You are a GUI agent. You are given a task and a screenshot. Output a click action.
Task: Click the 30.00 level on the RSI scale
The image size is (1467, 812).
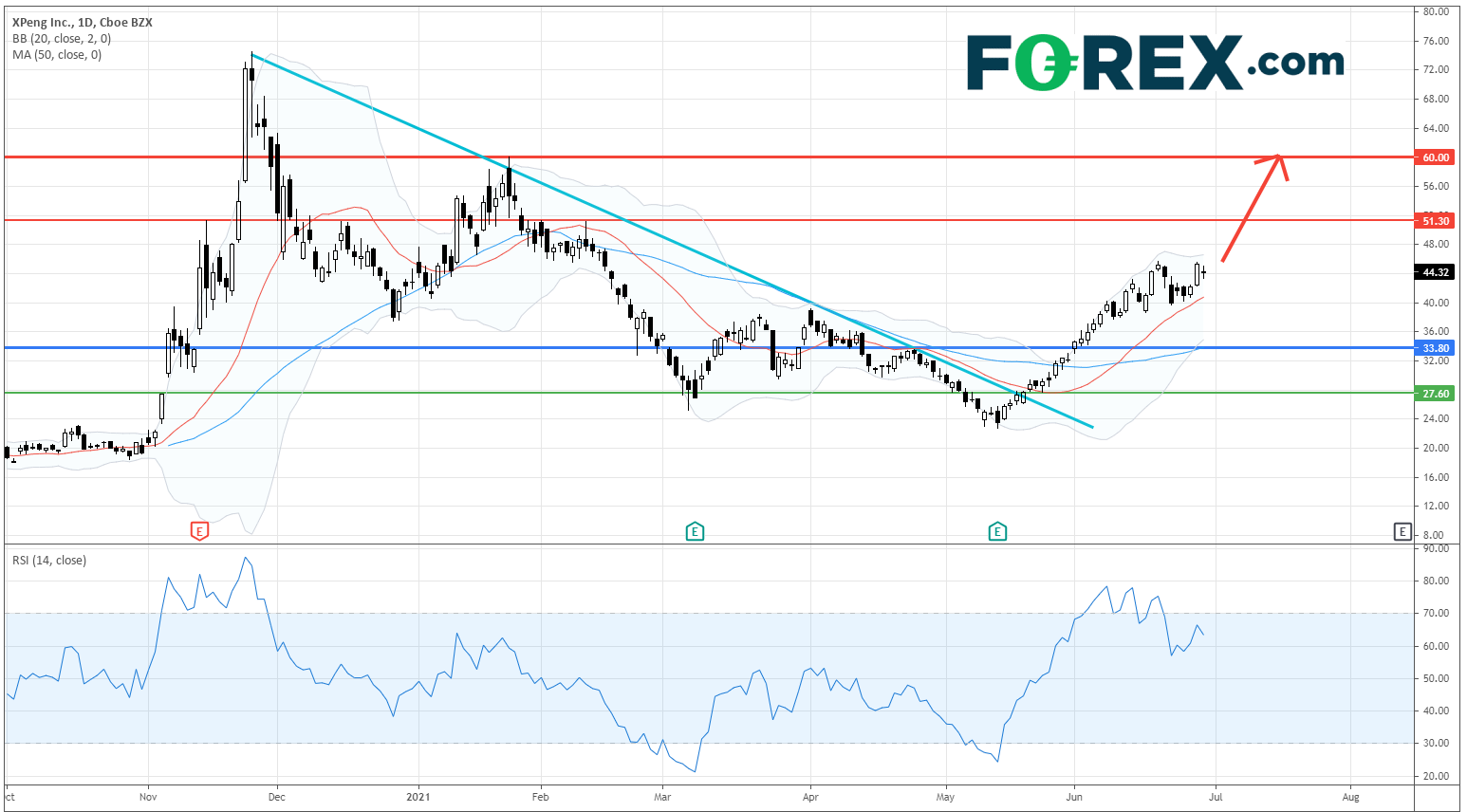coord(1436,744)
